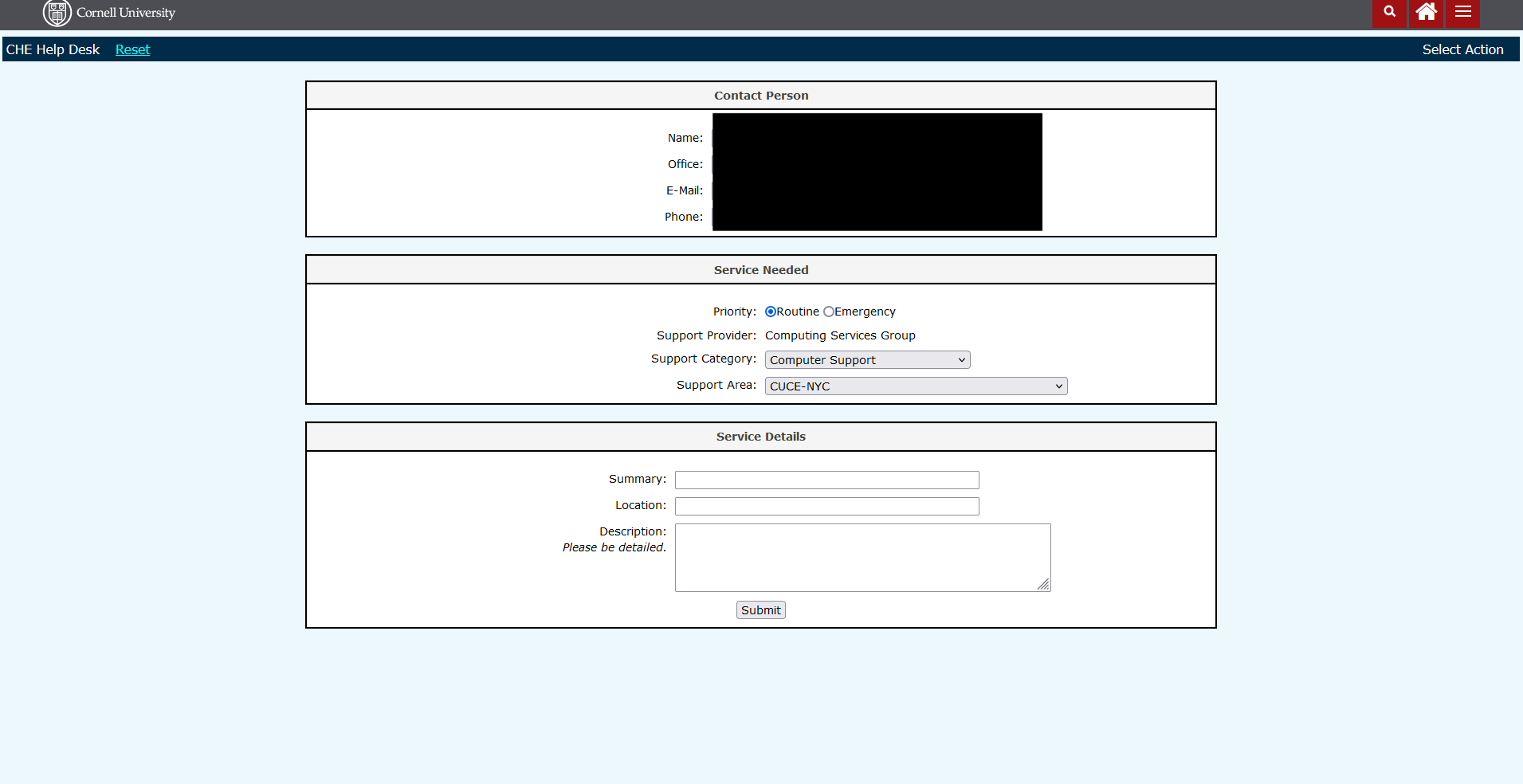Click the Cornell University text in header

click(124, 12)
